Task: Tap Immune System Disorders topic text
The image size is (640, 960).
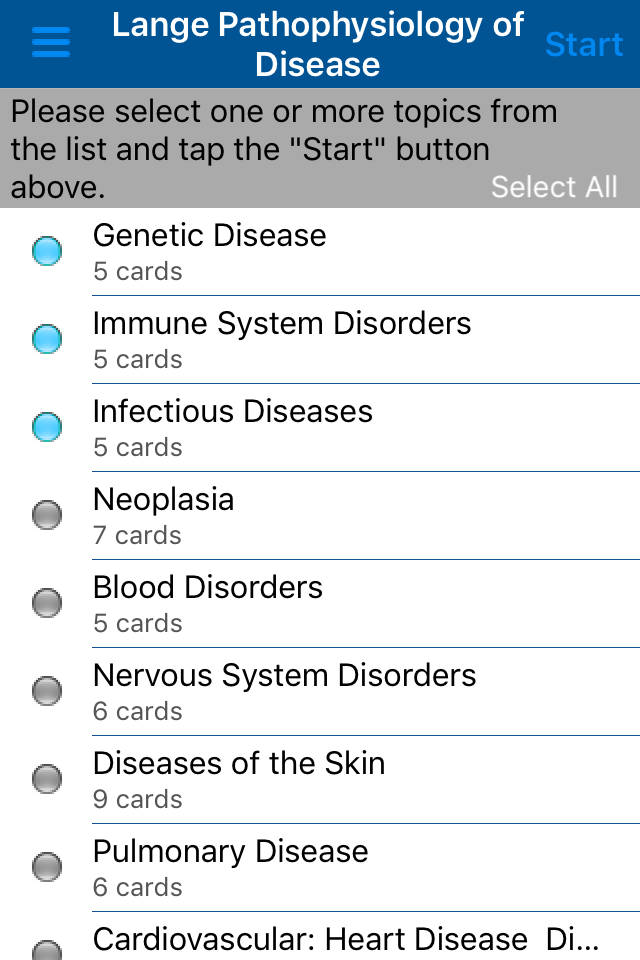Action: [281, 324]
